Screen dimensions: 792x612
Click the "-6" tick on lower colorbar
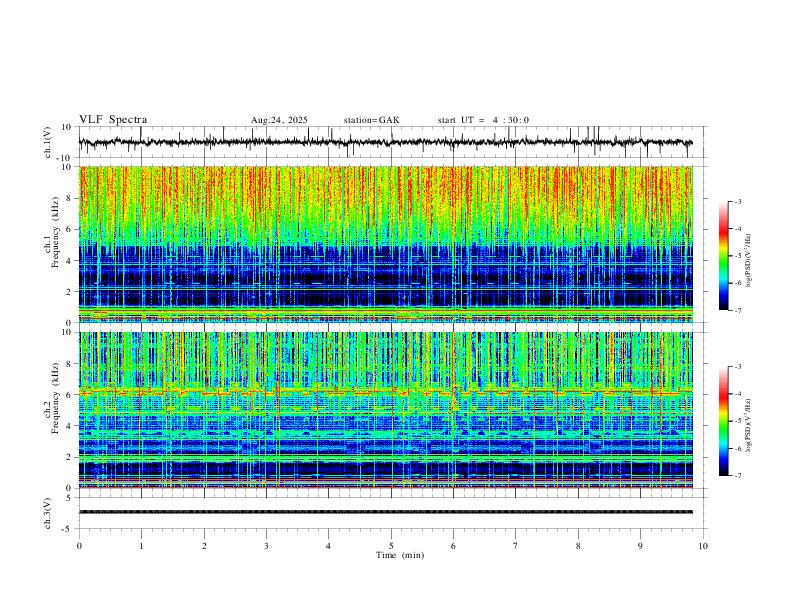(x=738, y=448)
